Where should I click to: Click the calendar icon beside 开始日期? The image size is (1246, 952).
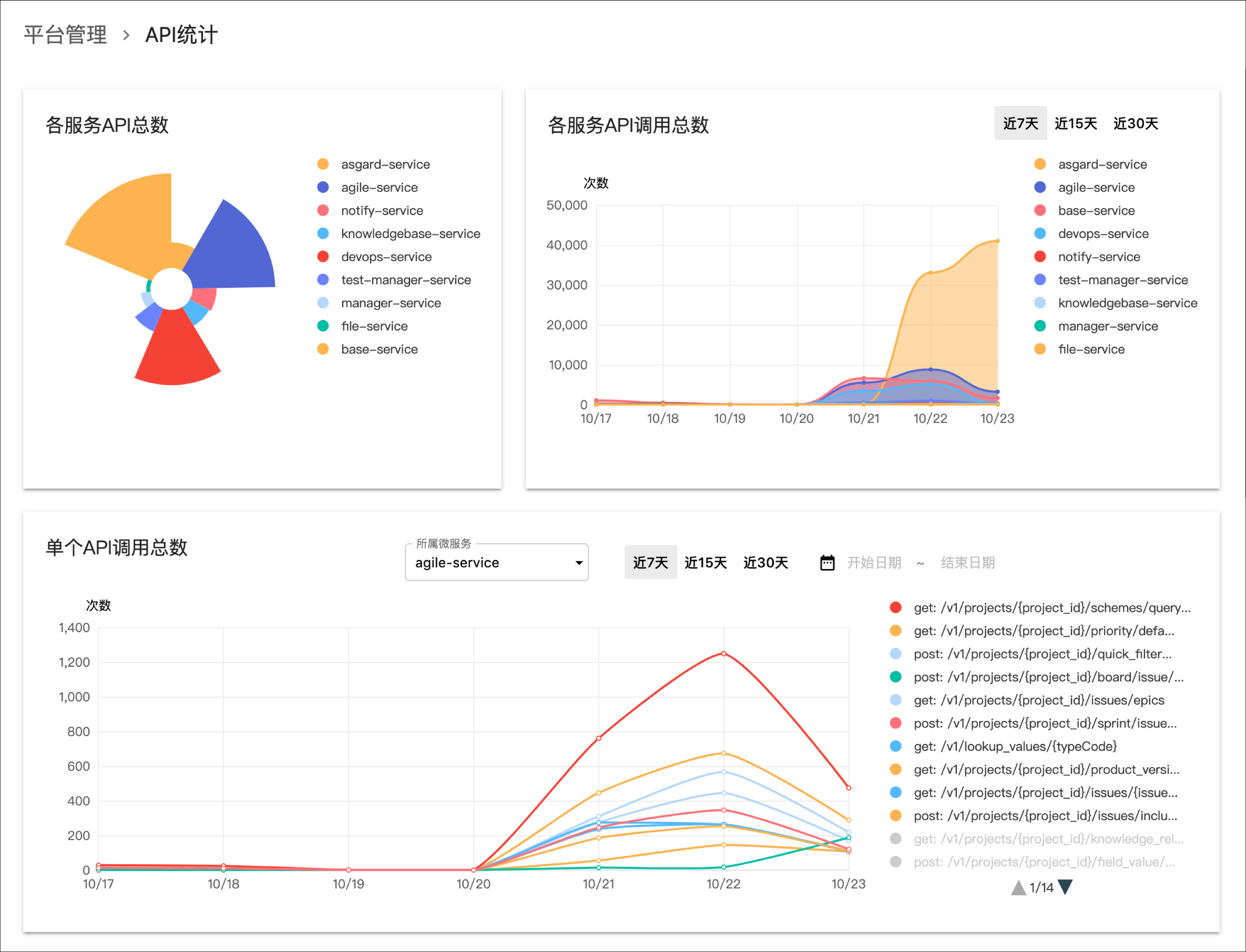827,563
